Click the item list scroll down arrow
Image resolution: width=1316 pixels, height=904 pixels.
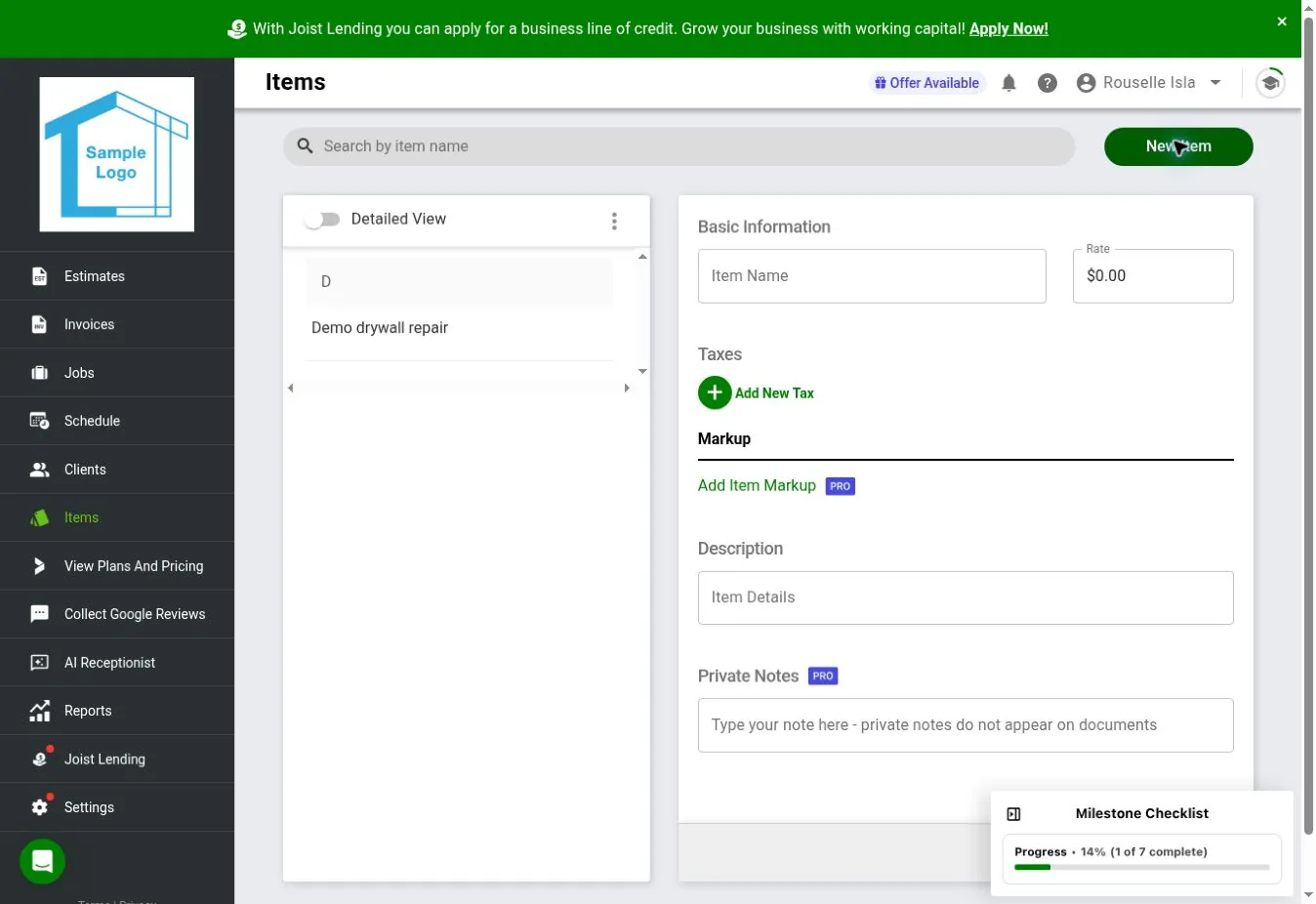[x=642, y=371]
